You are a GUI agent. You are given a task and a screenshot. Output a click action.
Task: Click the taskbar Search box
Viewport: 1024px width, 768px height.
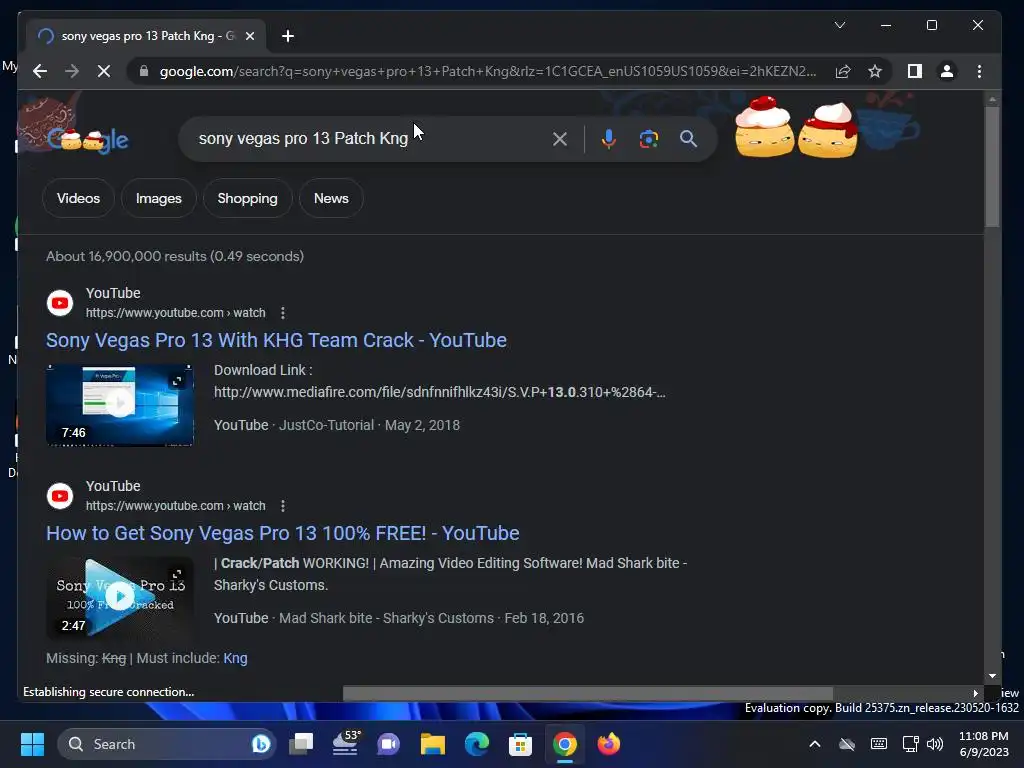[x=167, y=744]
